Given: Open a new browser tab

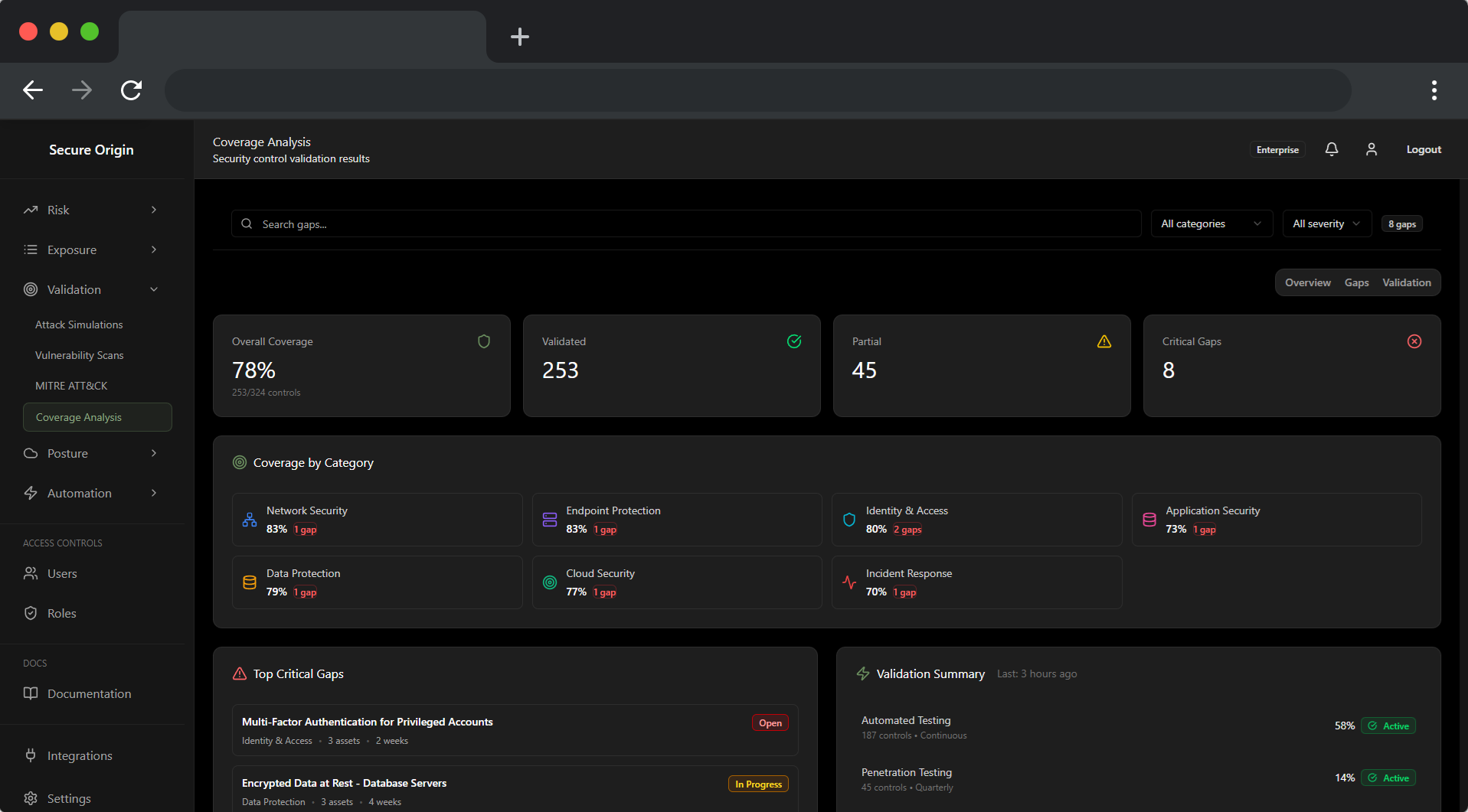Looking at the screenshot, I should pos(520,37).
